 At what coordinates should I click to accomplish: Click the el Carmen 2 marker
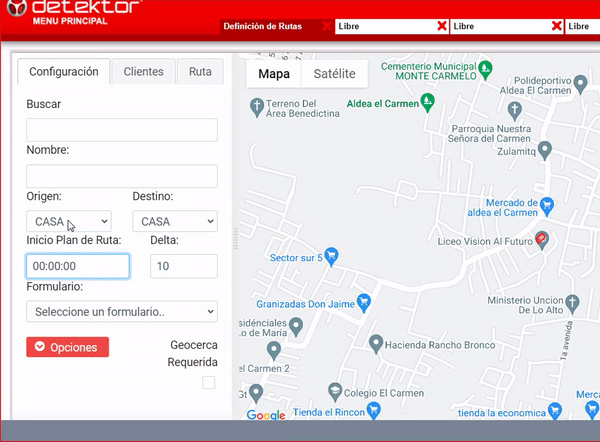(x=274, y=351)
